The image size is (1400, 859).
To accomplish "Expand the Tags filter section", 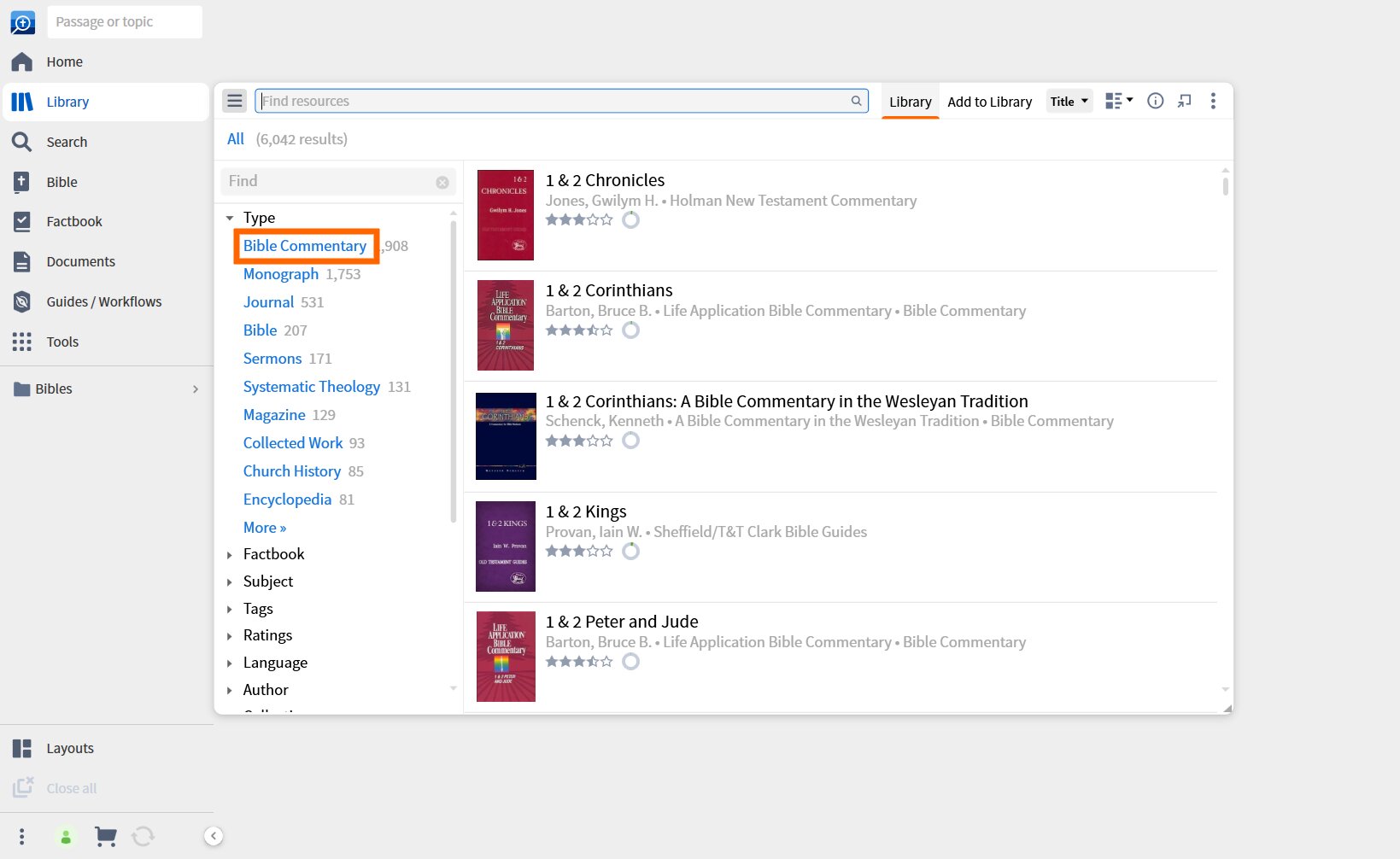I will tap(230, 610).
